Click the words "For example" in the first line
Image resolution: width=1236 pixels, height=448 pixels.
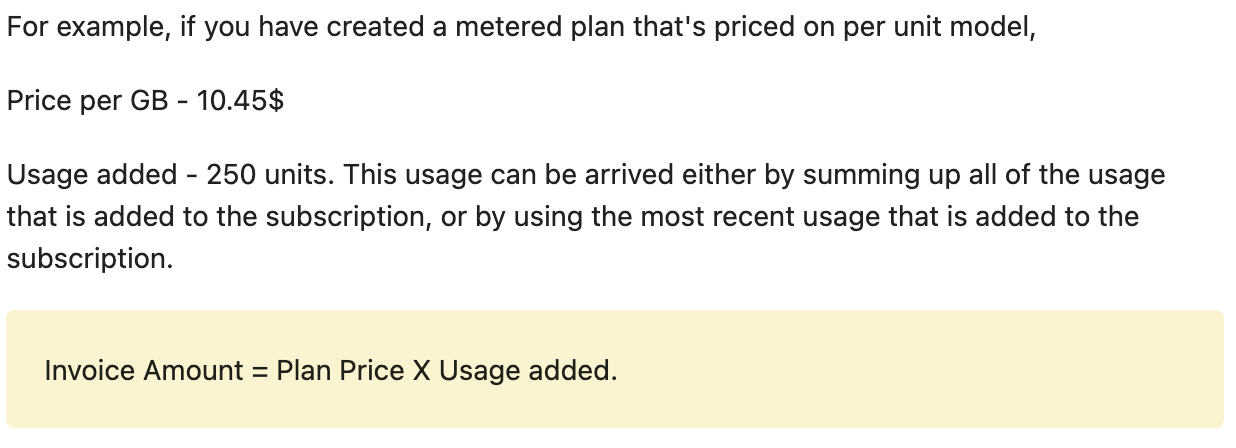[x=86, y=27]
